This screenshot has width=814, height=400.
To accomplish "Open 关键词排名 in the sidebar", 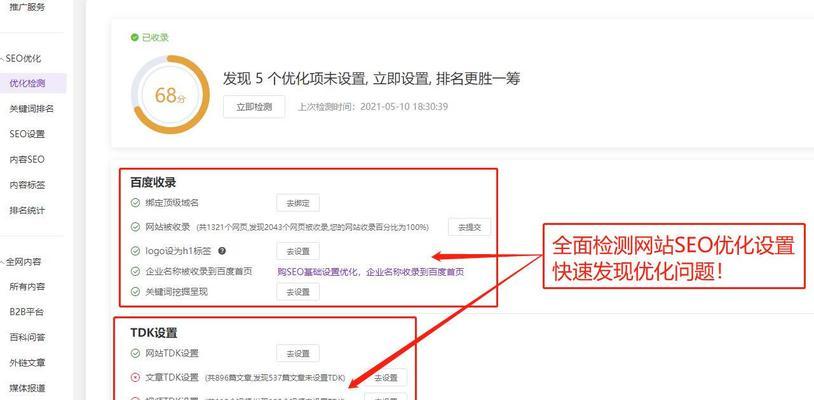I will [x=31, y=109].
